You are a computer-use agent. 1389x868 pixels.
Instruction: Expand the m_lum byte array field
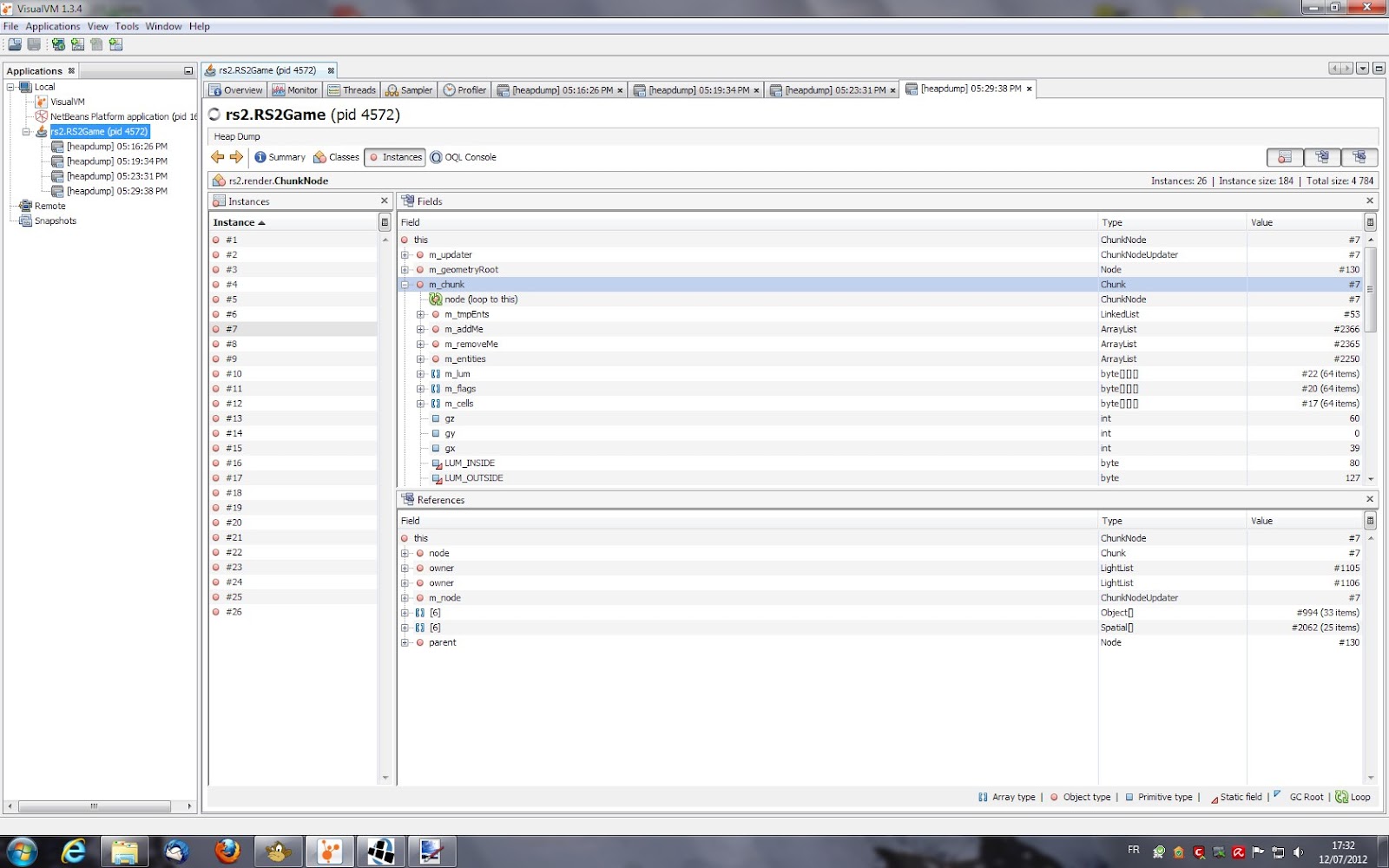(x=420, y=374)
